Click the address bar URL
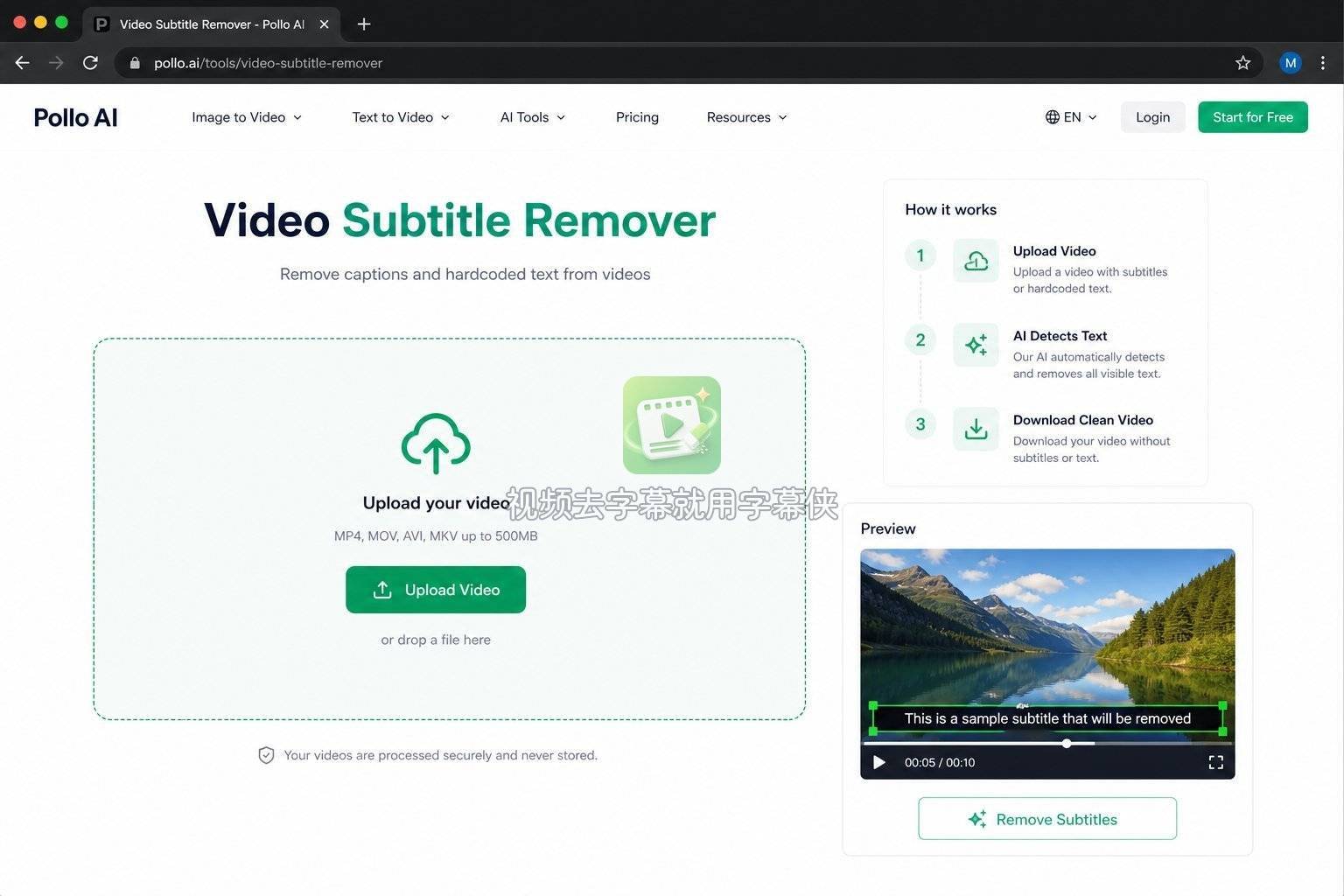The height and width of the screenshot is (896, 1344). (x=268, y=63)
